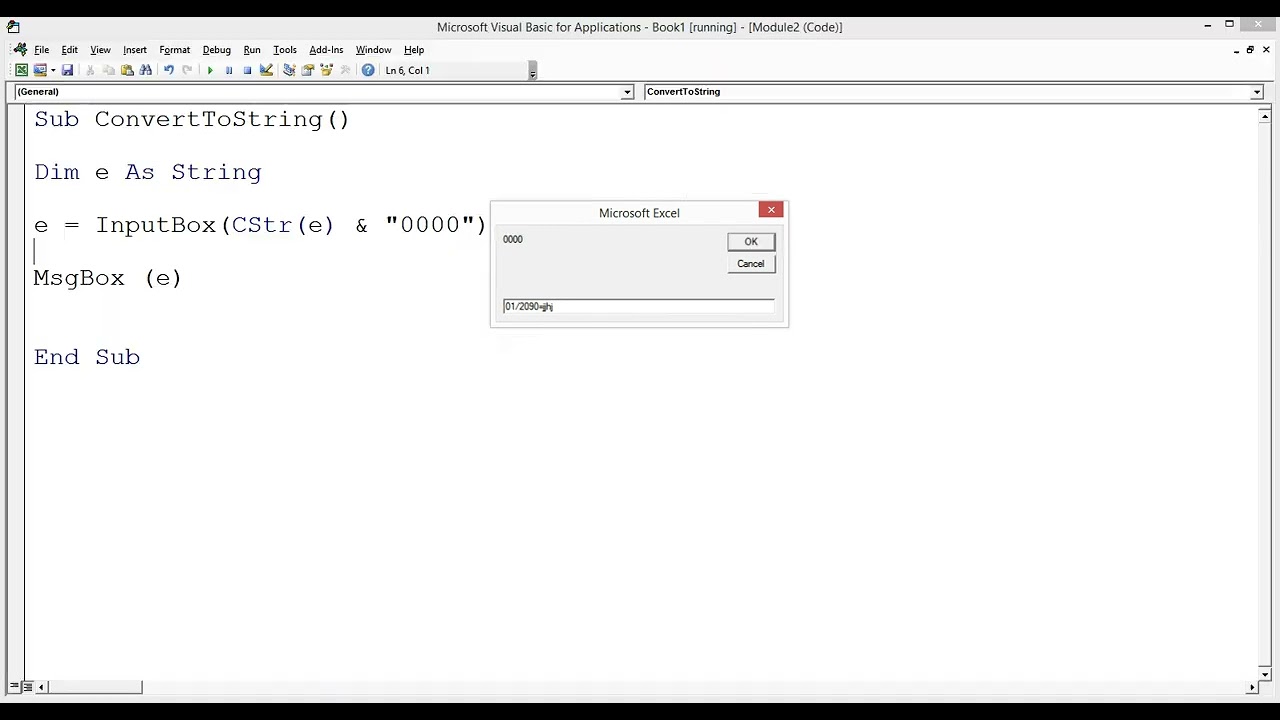The width and height of the screenshot is (1280, 720).
Task: Open Project Explorer icon
Action: [289, 70]
